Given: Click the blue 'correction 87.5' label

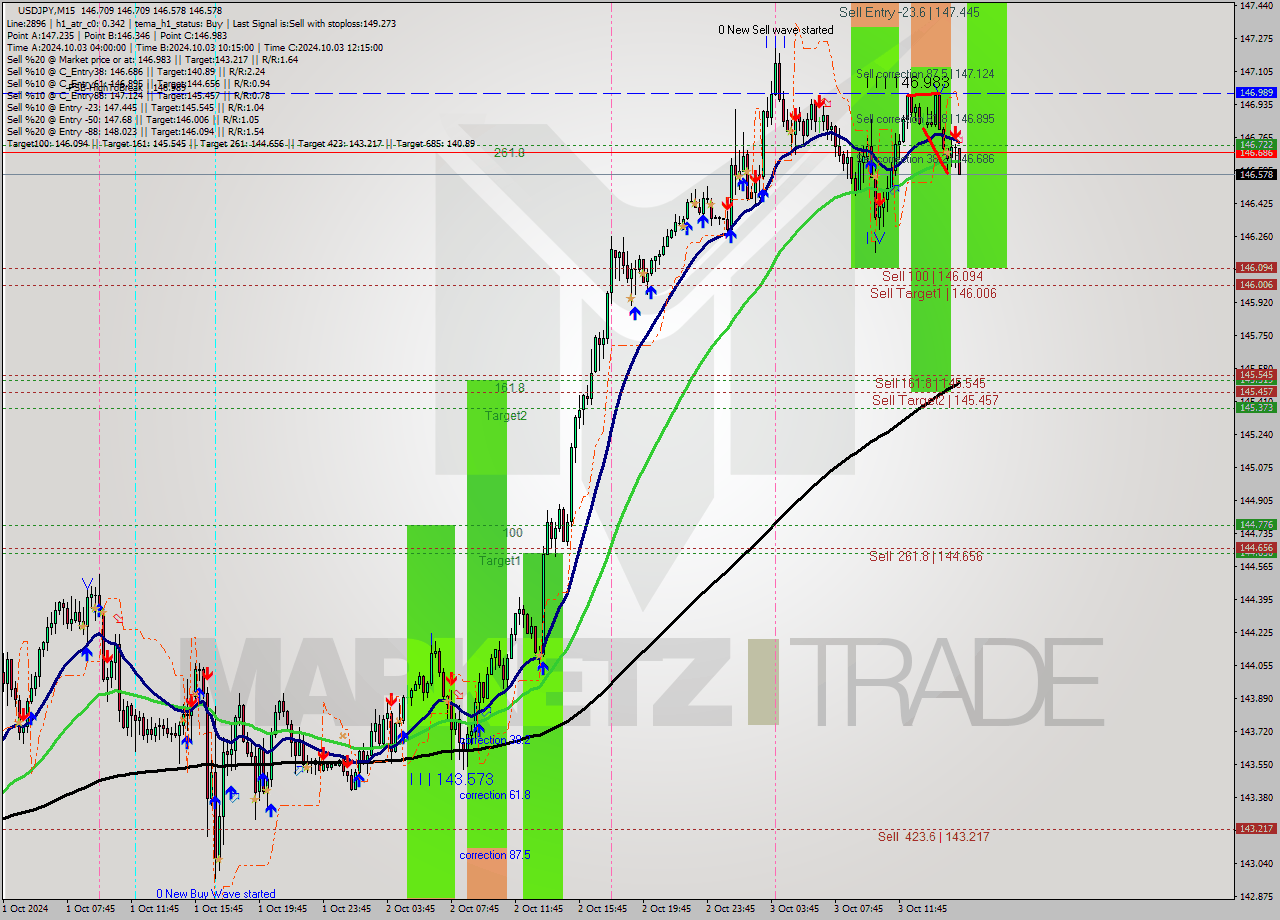Looking at the screenshot, I should tap(495, 855).
